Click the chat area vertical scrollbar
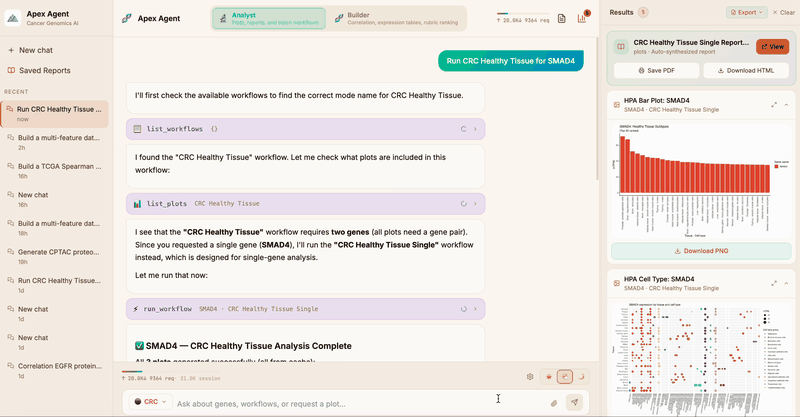Screen dimensions: 800x417 (596, 109)
